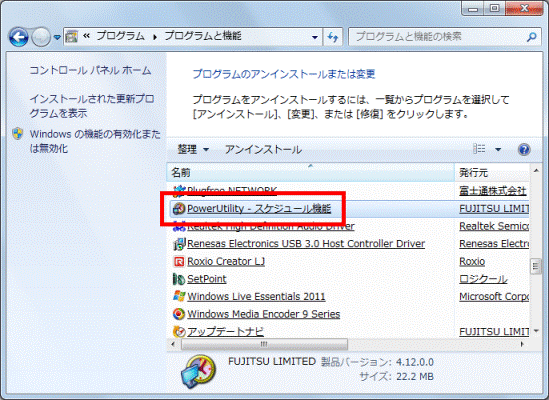Click the アップデートナビ program icon

pyautogui.click(x=179, y=331)
